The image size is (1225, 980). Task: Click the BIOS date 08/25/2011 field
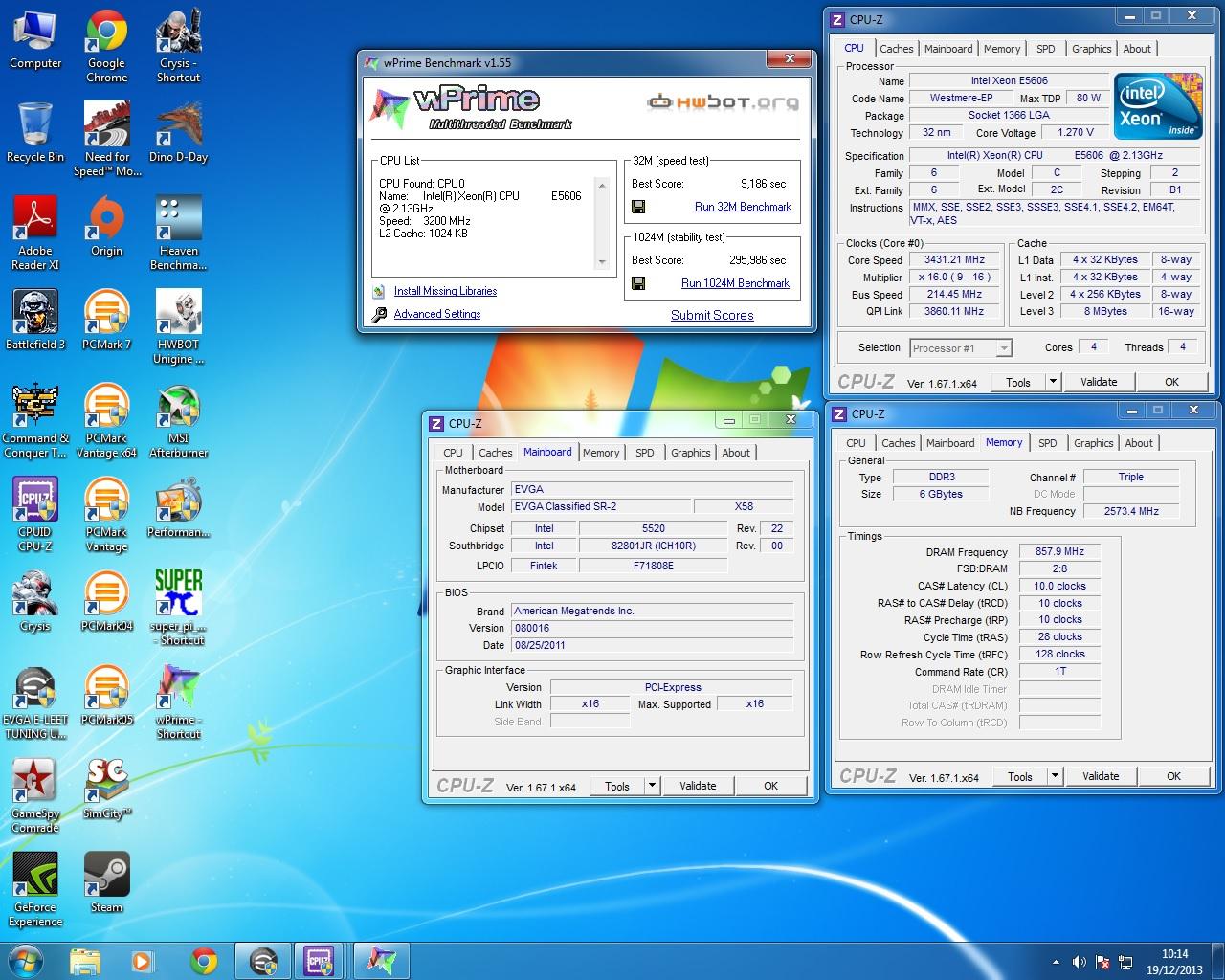[x=652, y=645]
